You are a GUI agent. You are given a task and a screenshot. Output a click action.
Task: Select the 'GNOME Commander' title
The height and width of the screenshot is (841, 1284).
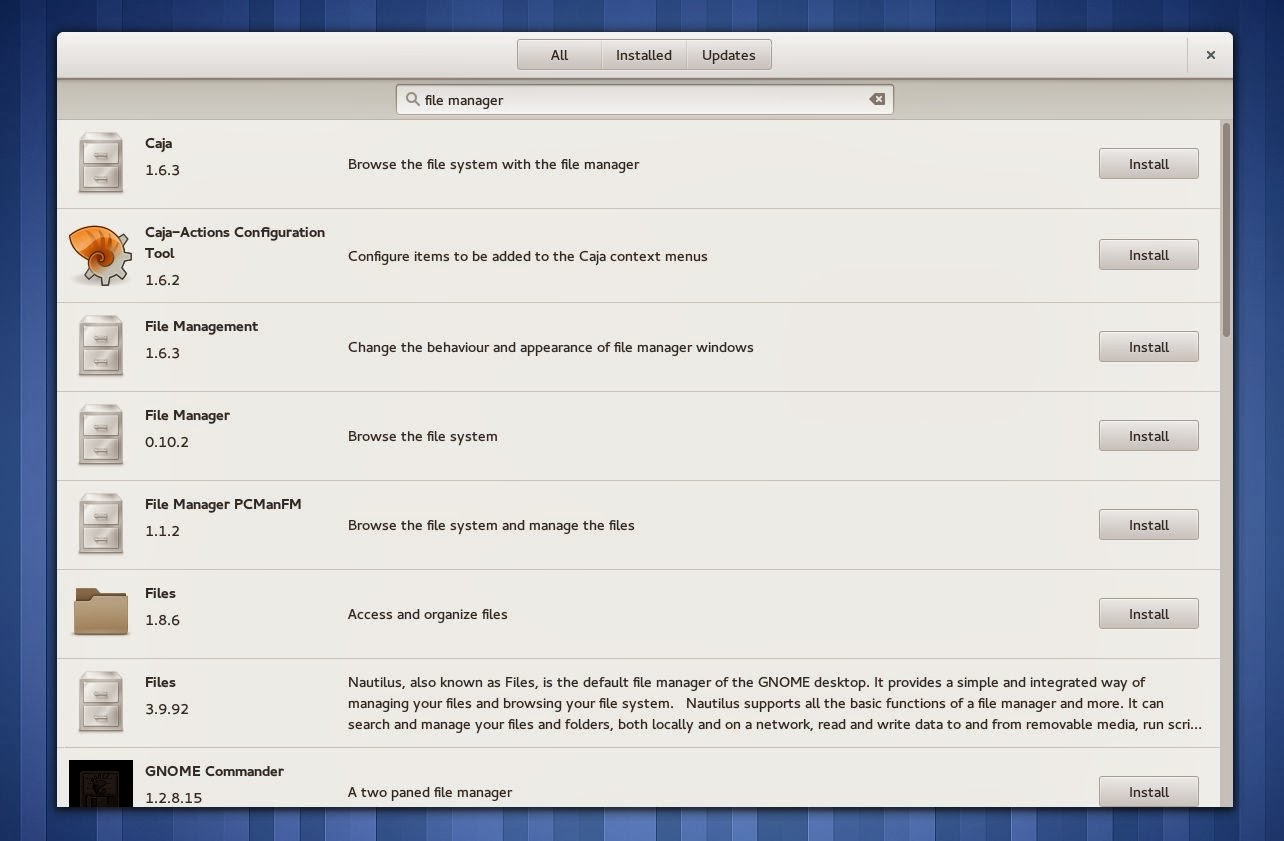tap(214, 771)
